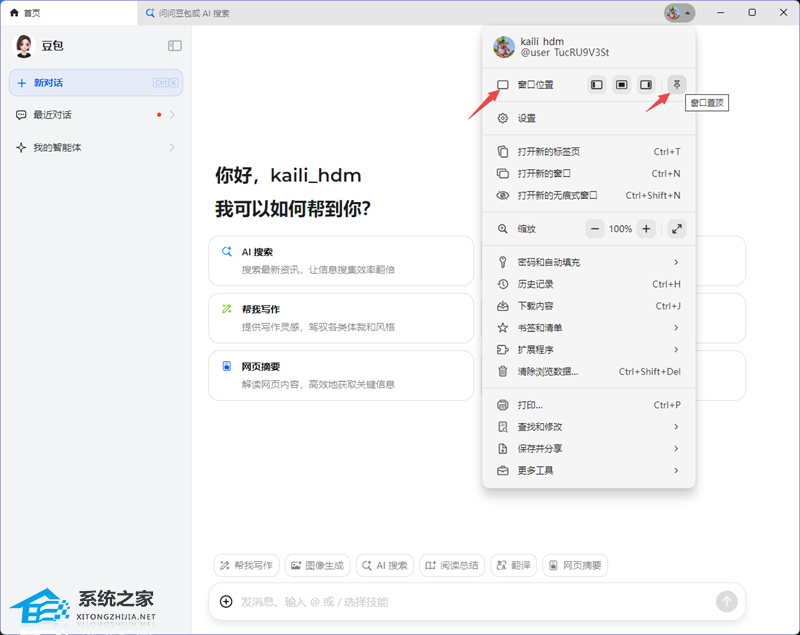800x635 pixels.
Task: Click the 历史记录 clock icon
Action: click(x=503, y=284)
